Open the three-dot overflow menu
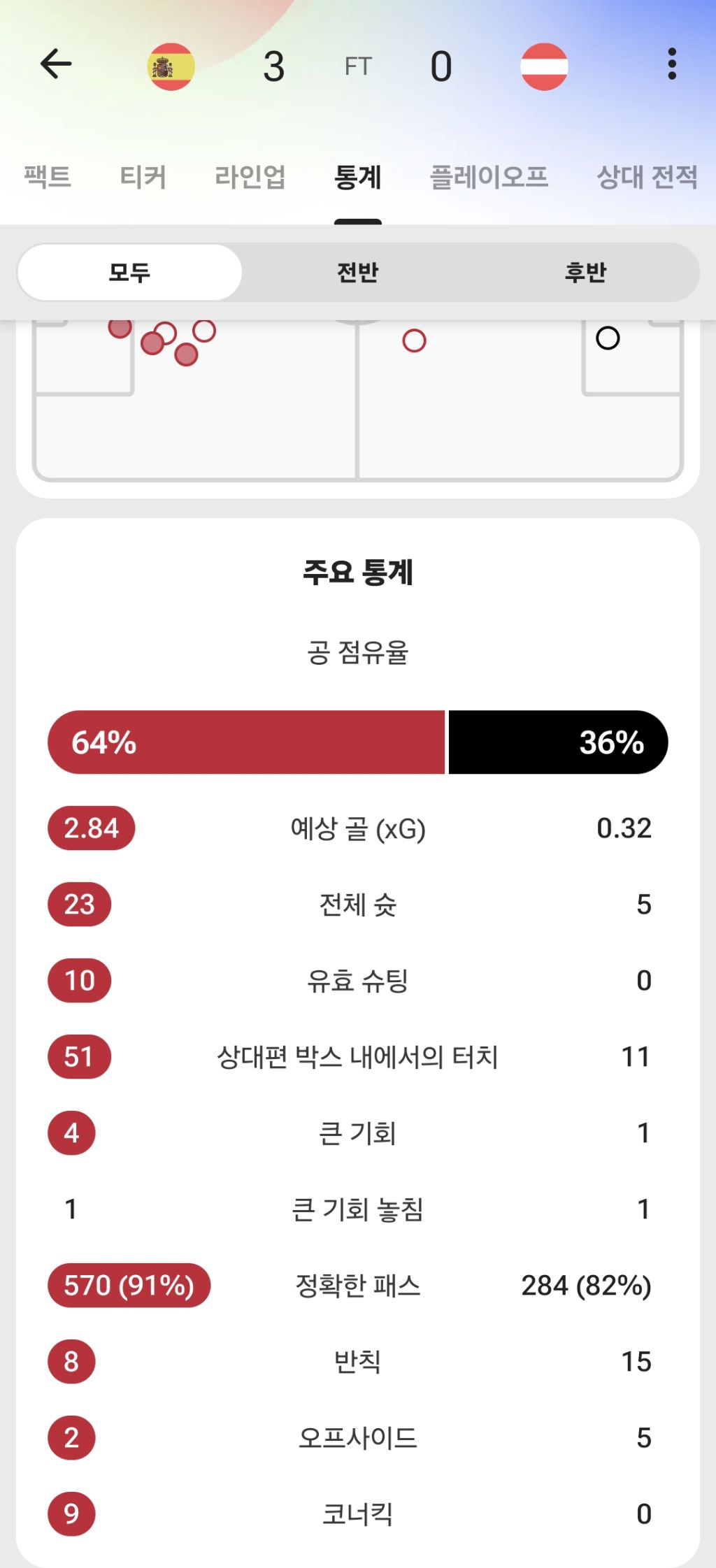This screenshot has height=1568, width=716. (x=671, y=64)
